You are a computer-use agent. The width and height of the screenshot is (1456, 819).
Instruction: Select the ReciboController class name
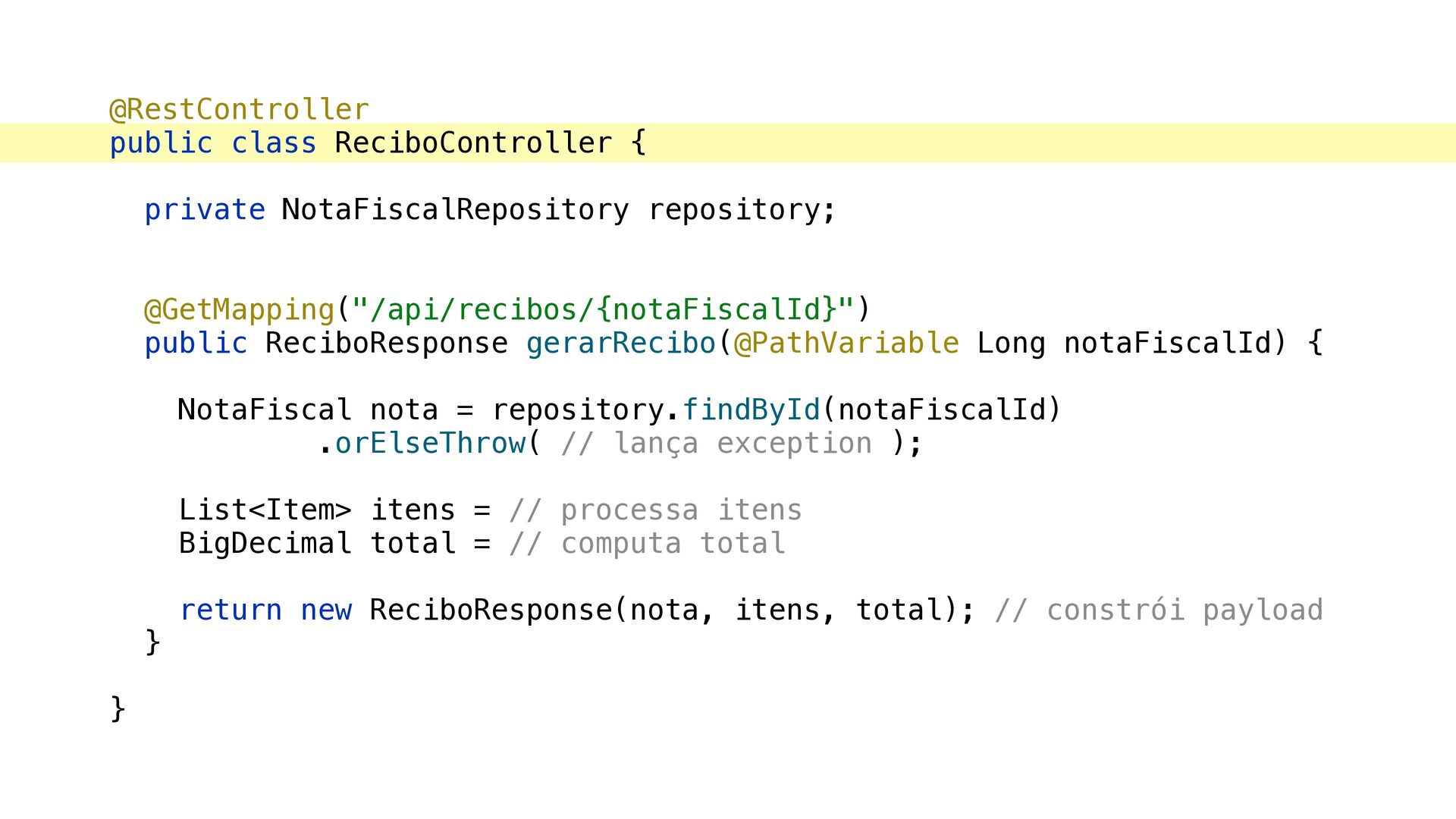[473, 143]
